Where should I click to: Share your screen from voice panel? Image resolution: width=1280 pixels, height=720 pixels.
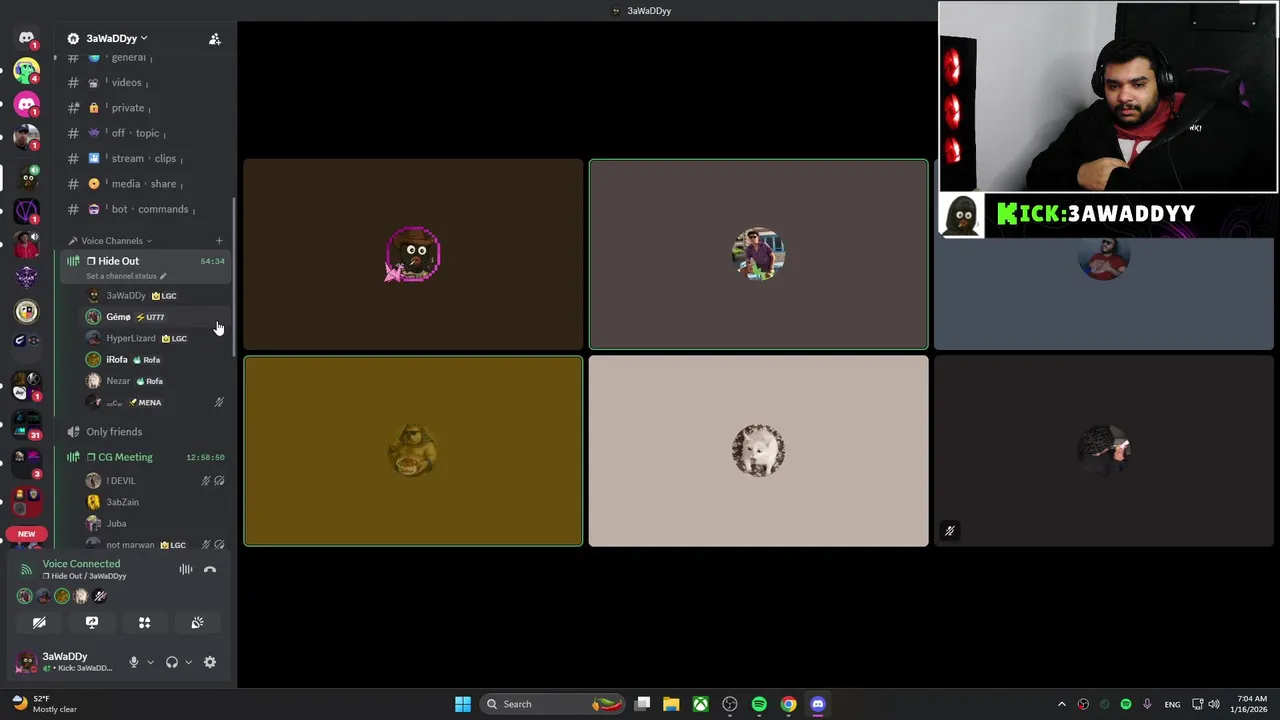92,622
